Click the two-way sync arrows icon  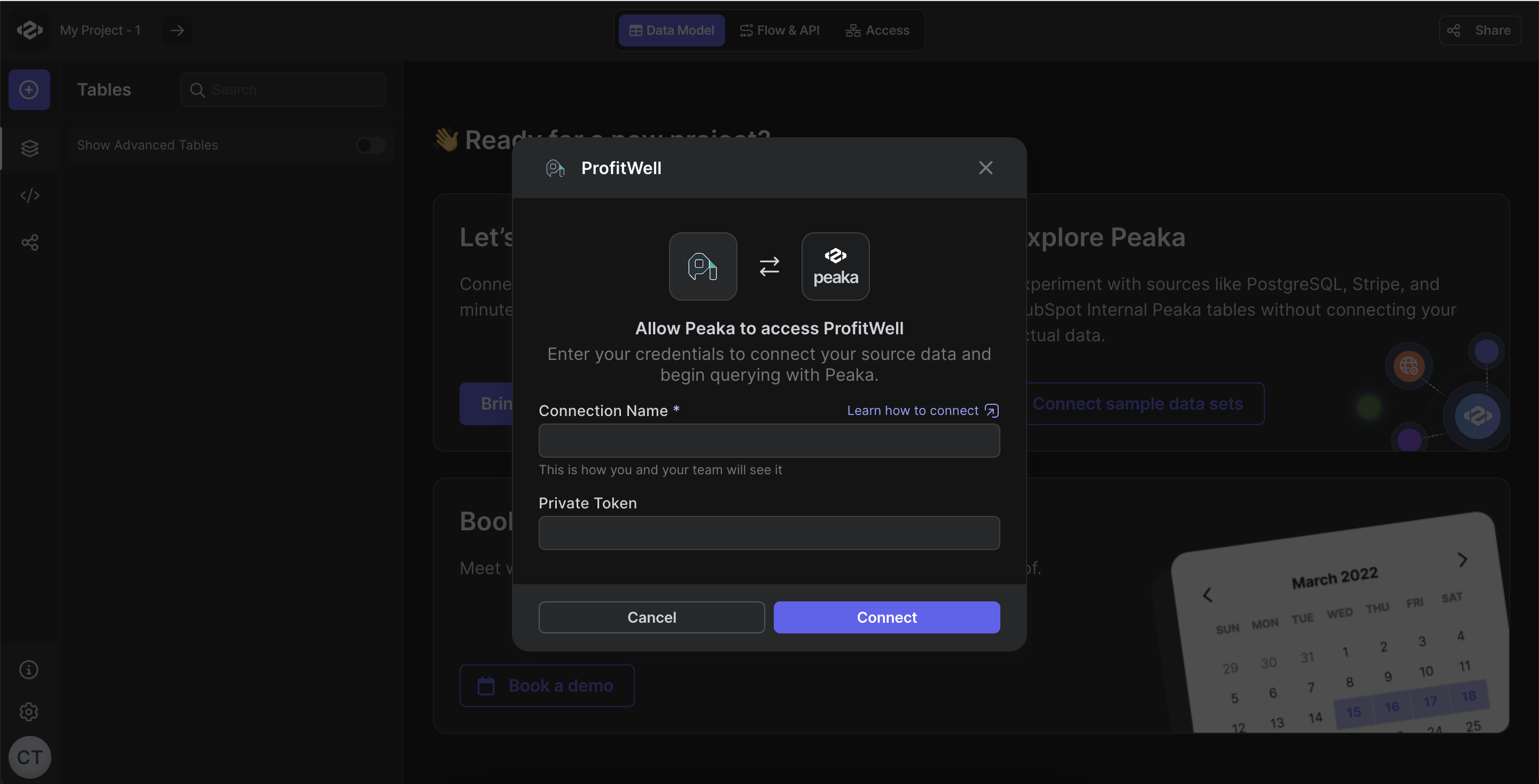[x=769, y=266]
